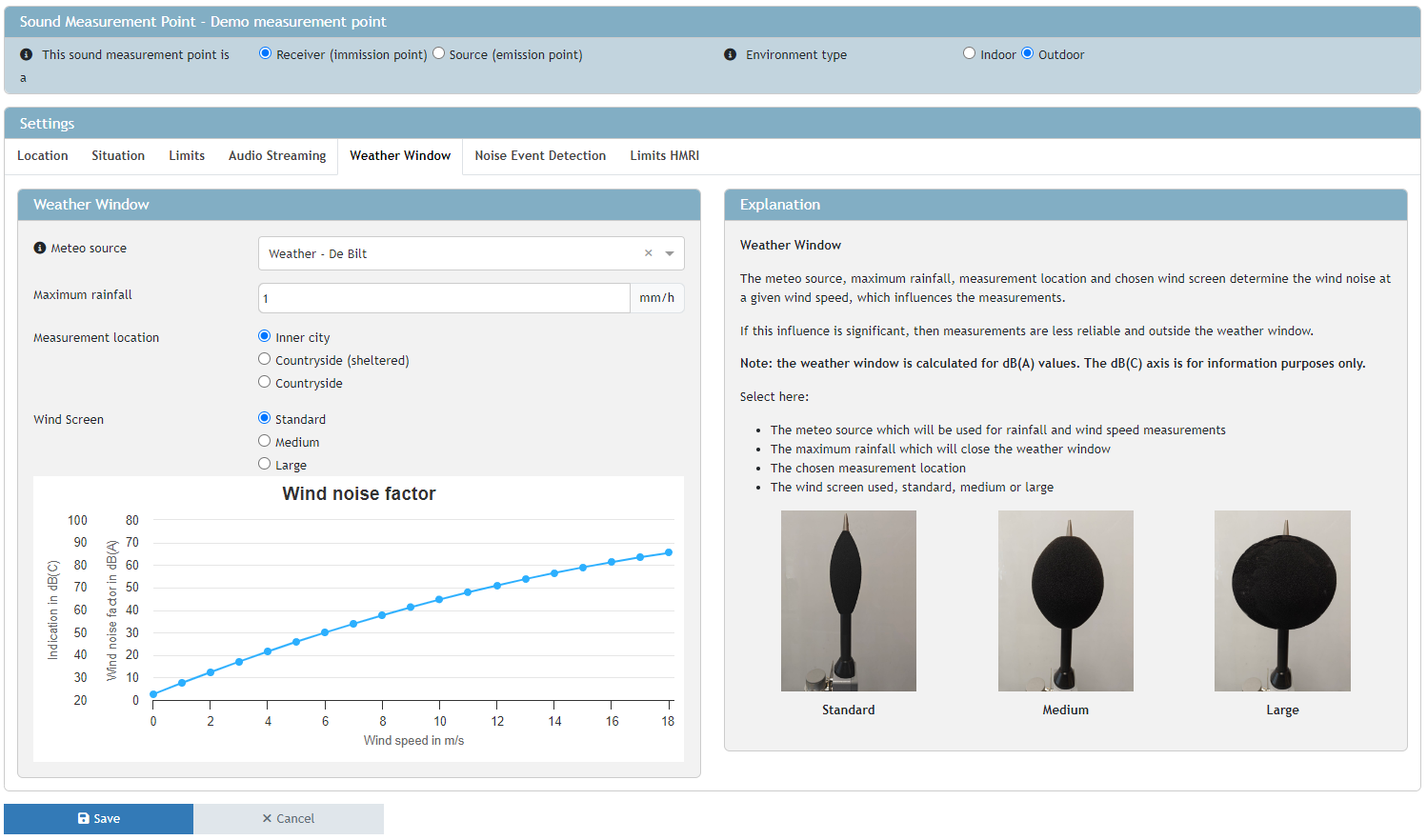
Task: Click the Meteo source info icon
Action: pos(40,249)
